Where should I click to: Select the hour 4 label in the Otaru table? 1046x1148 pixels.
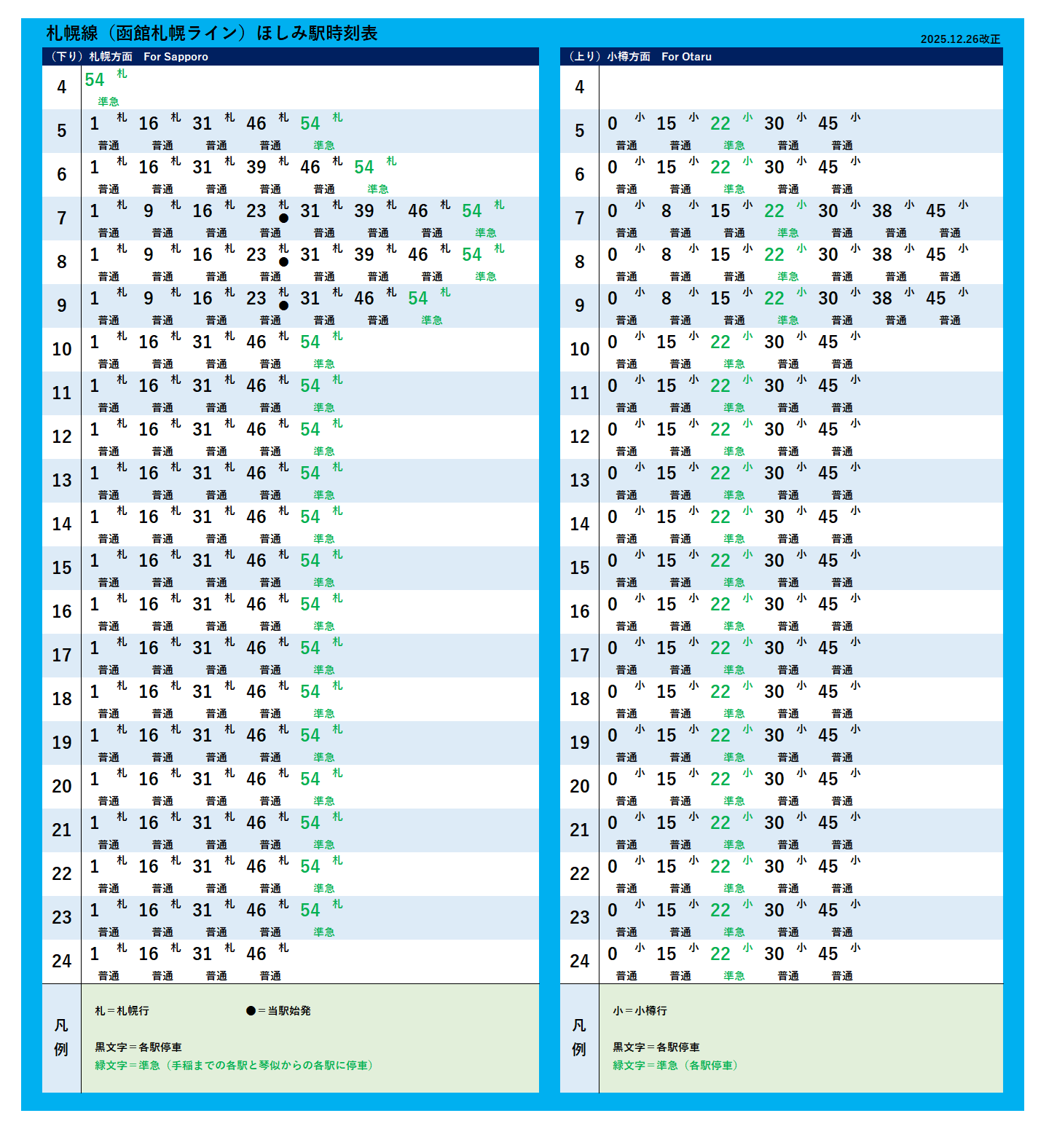[580, 87]
